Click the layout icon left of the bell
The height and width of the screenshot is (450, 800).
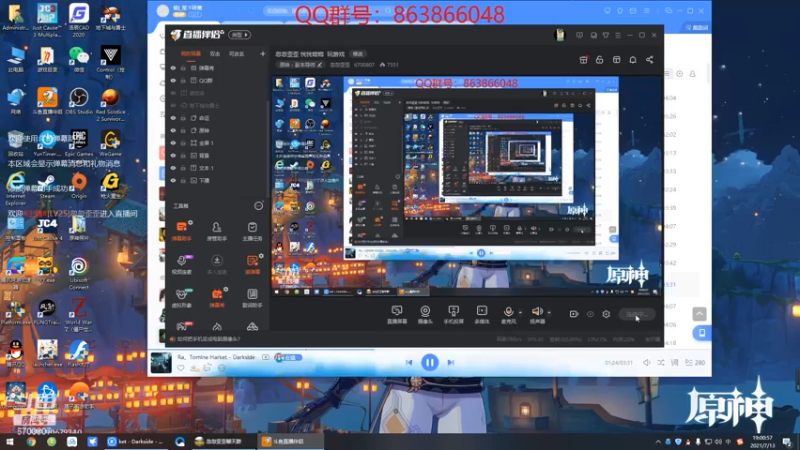click(x=616, y=60)
